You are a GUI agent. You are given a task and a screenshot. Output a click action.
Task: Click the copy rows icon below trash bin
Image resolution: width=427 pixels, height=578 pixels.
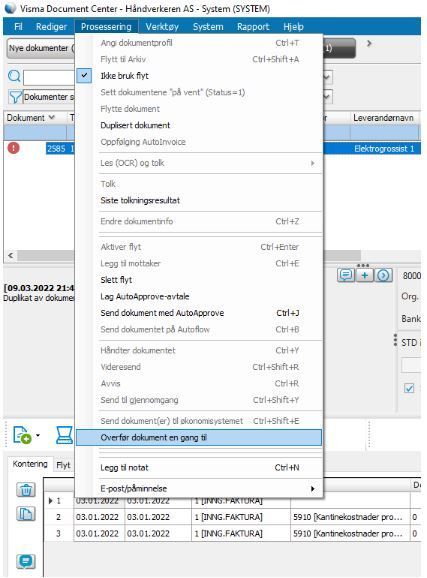(x=25, y=514)
